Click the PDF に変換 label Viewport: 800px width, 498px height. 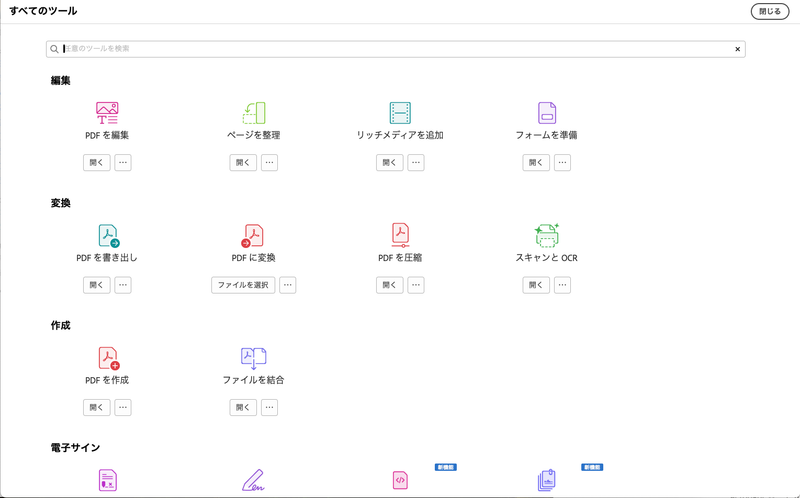pos(254,258)
